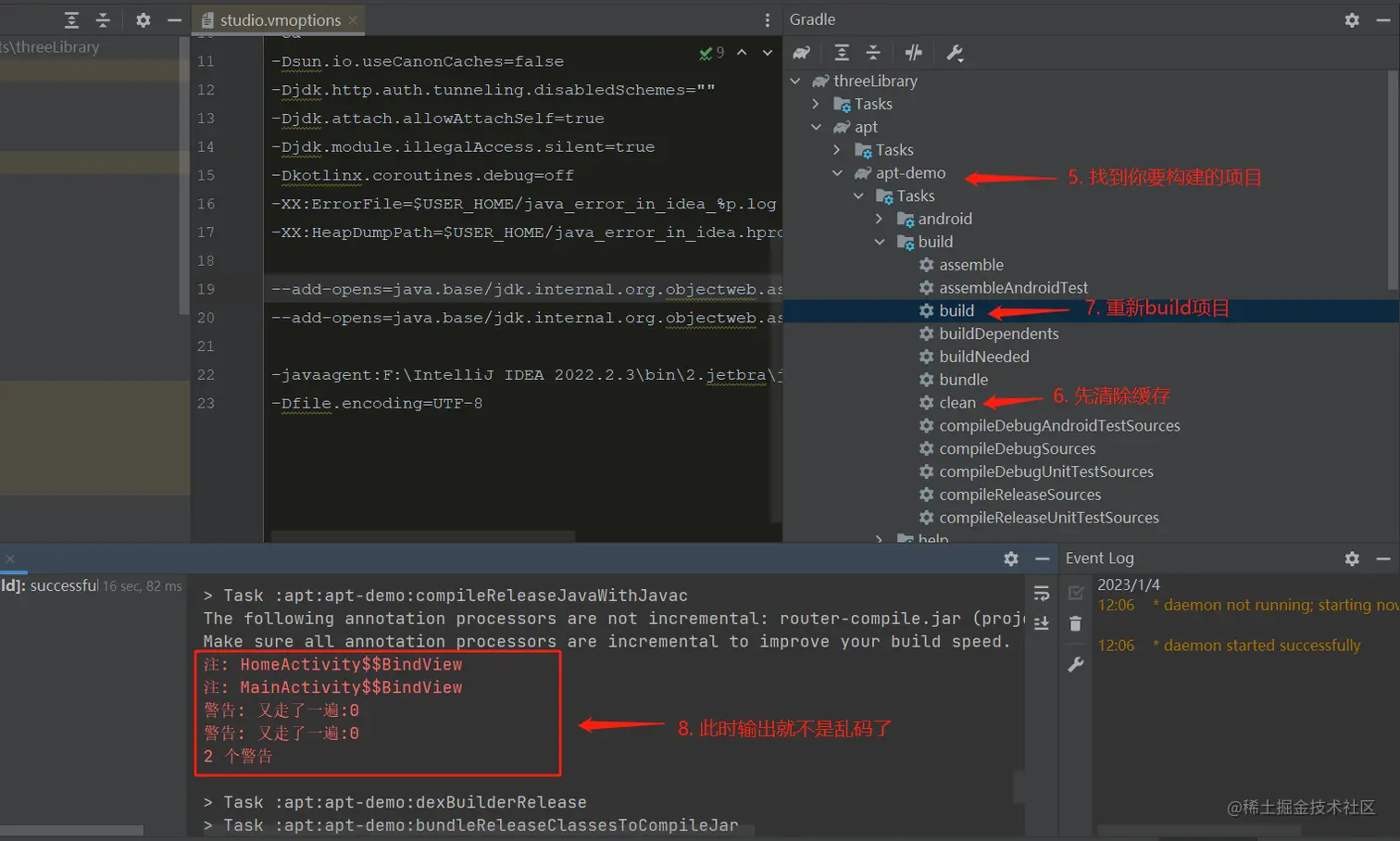Click the compileReleaseJavaWithJavac task output line

445,596
